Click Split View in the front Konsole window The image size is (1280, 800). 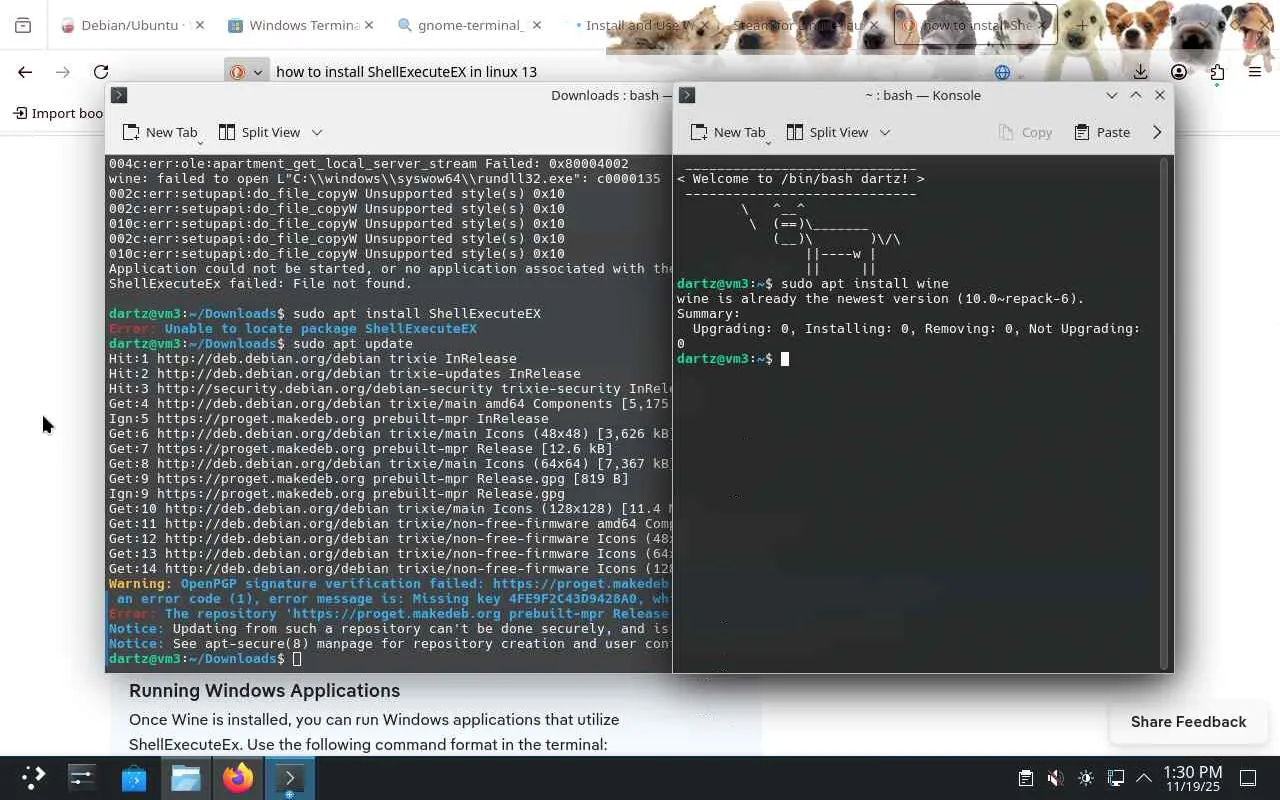828,132
